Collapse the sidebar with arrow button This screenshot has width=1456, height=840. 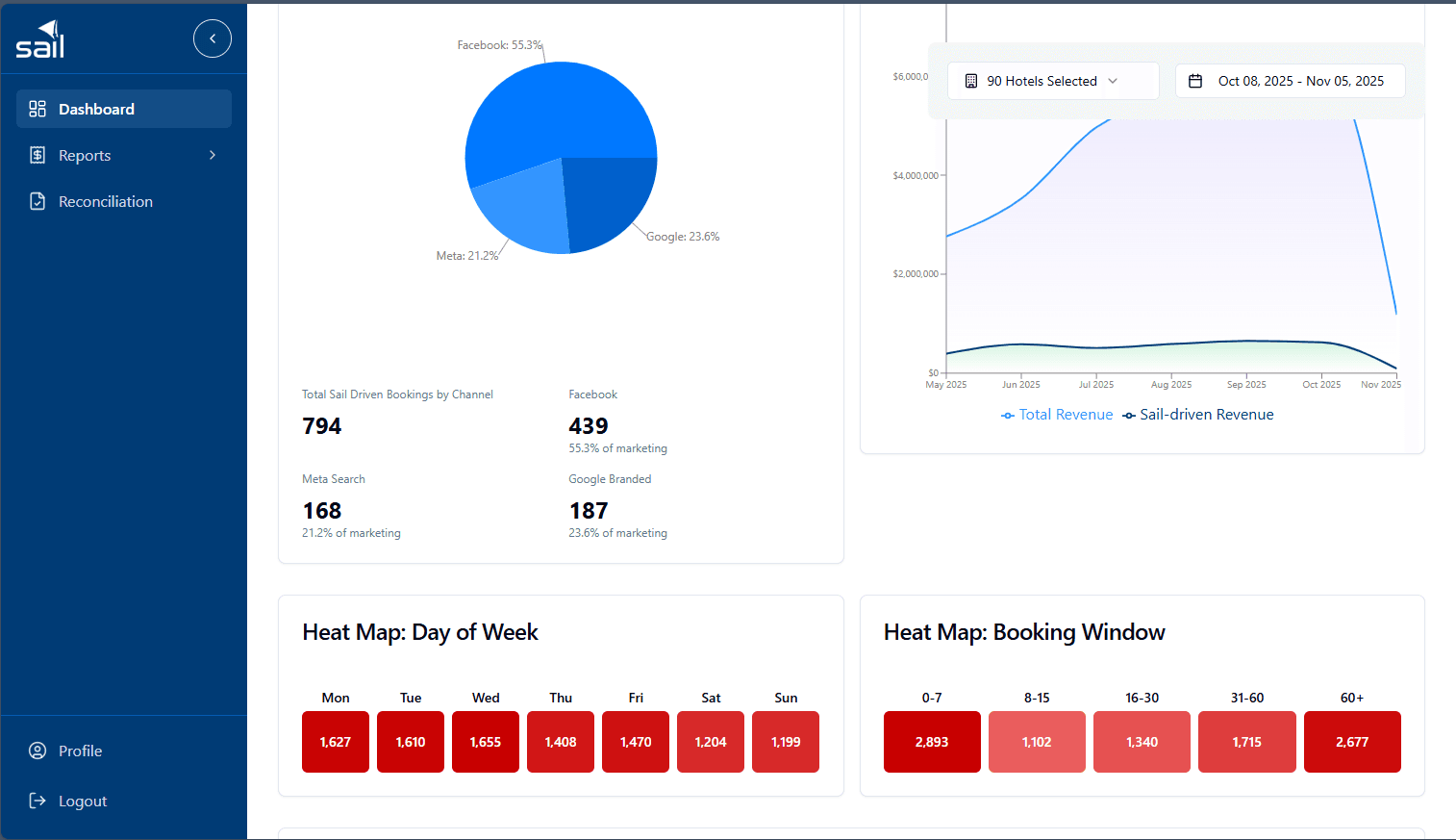pos(213,38)
